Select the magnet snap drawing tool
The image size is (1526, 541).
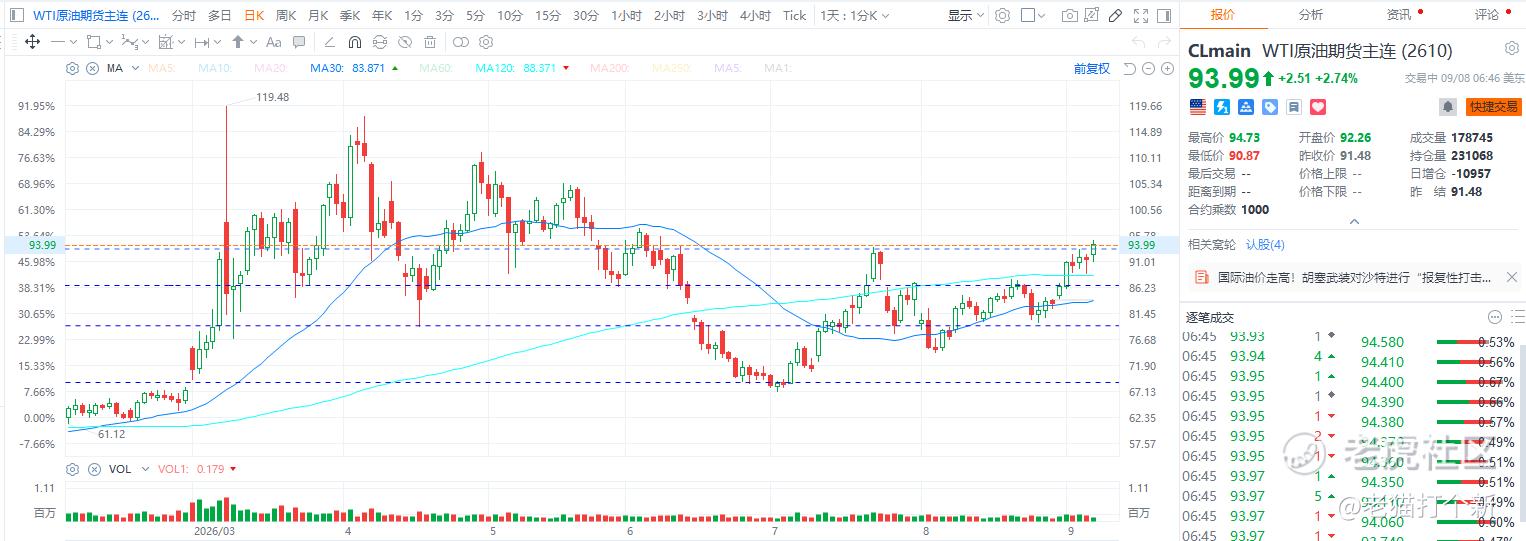click(354, 42)
